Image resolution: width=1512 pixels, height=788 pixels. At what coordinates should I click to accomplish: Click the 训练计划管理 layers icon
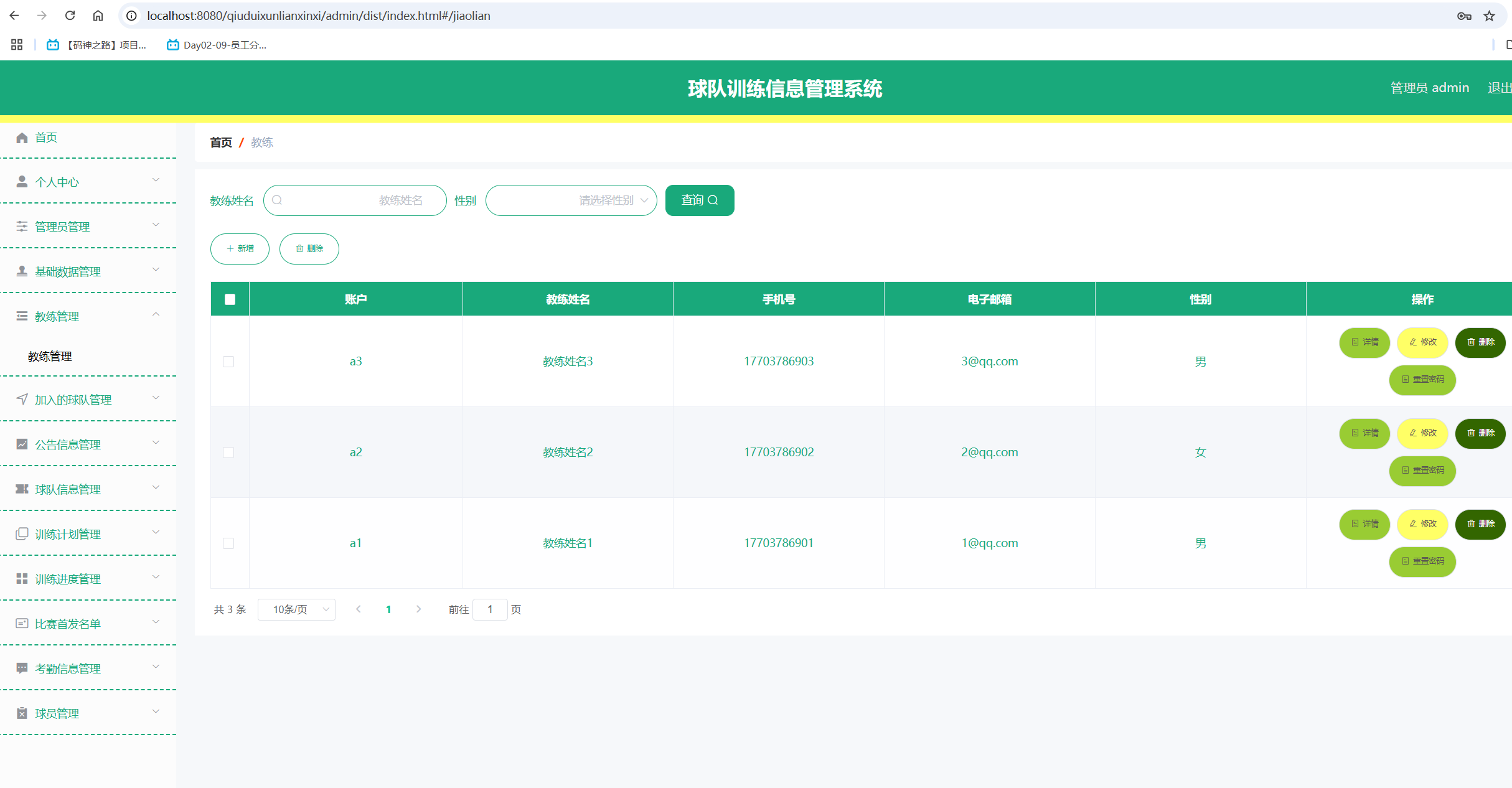tap(22, 533)
